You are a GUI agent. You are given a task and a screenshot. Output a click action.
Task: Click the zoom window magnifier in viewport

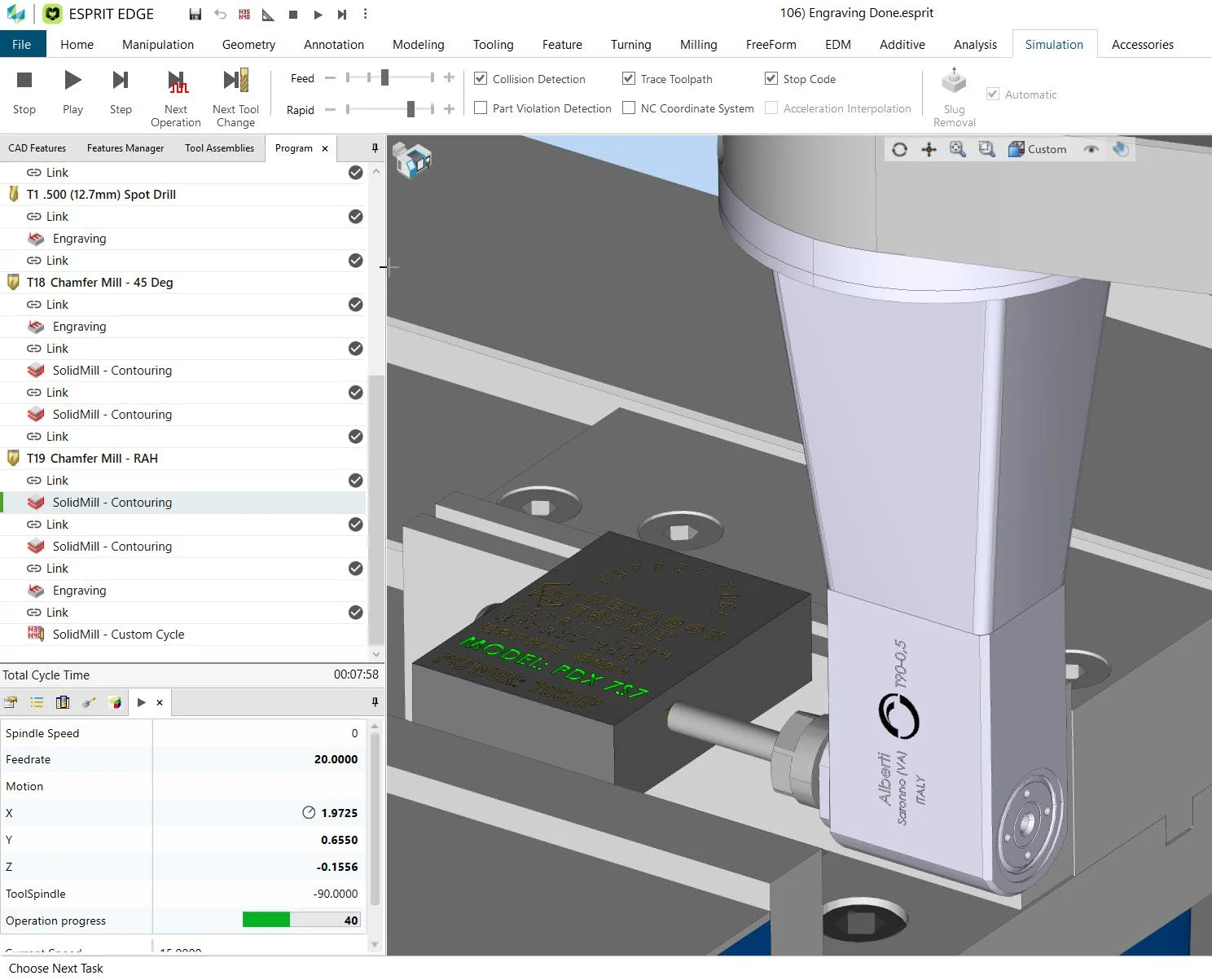986,149
